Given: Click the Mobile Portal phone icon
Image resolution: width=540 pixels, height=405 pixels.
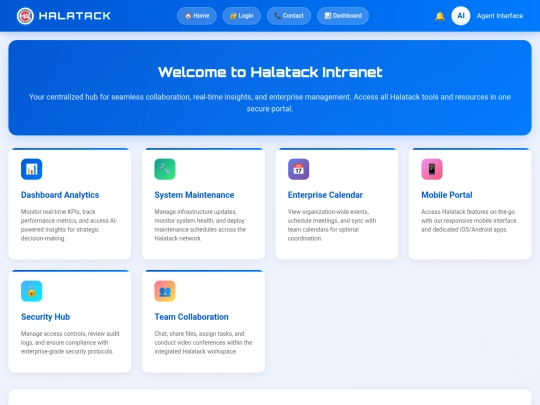Looking at the screenshot, I should point(432,169).
